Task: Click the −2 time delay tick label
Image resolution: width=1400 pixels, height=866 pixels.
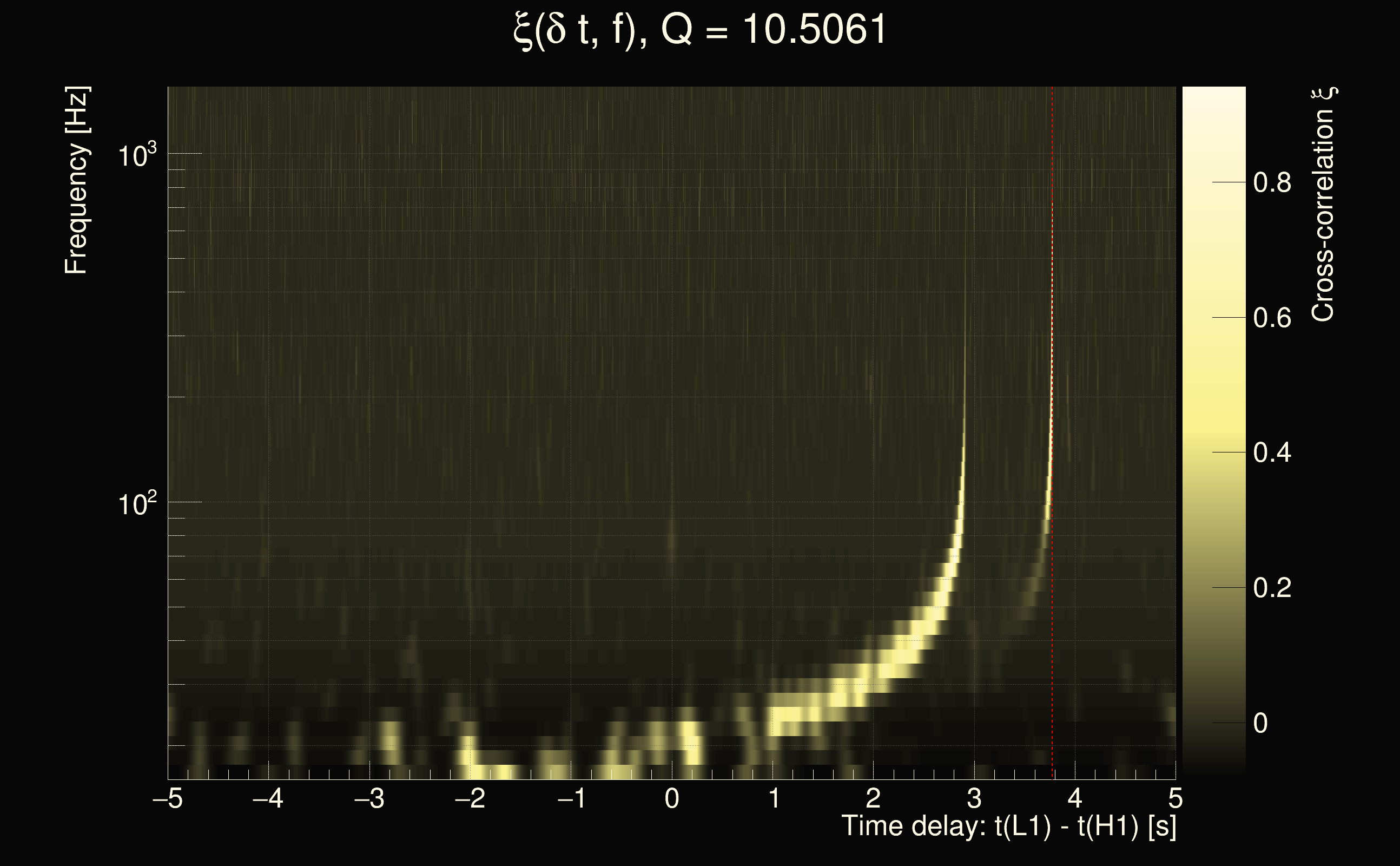Action: [x=470, y=798]
